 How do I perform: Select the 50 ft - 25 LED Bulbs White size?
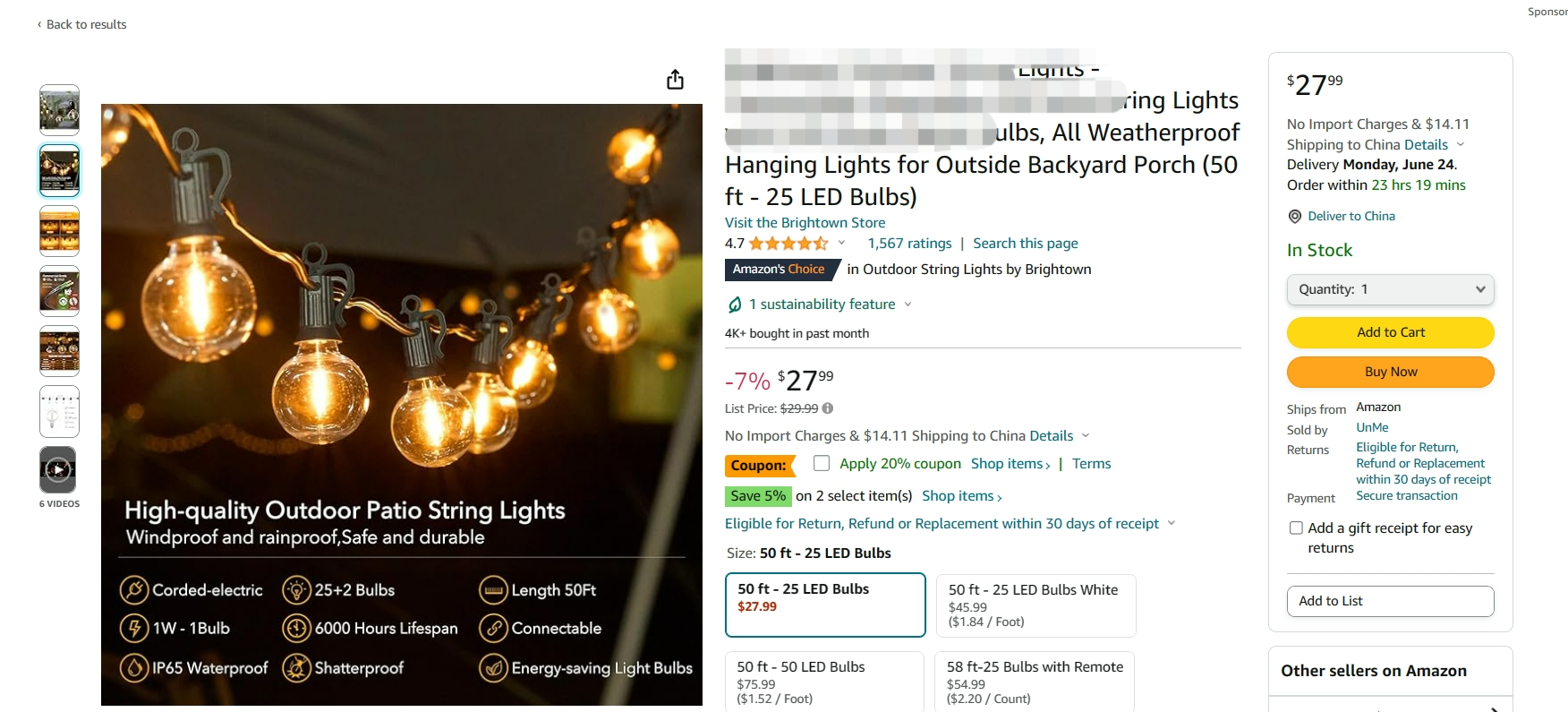click(x=1035, y=605)
